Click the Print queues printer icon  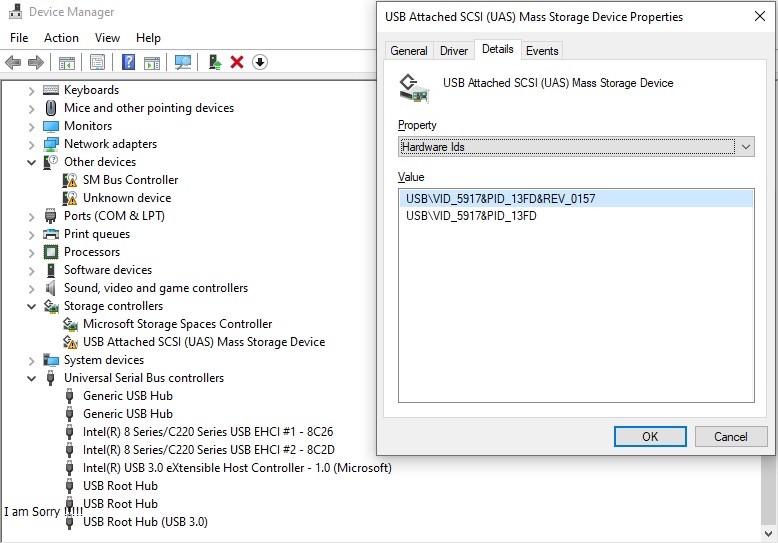(51, 234)
